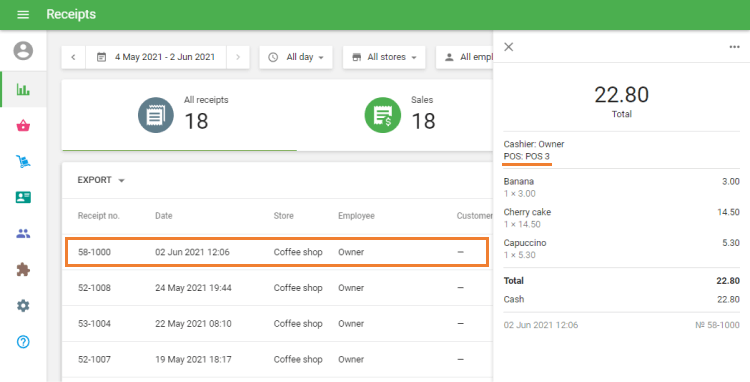Open Inventory management cart icon
The image size is (750, 382).
point(23,162)
